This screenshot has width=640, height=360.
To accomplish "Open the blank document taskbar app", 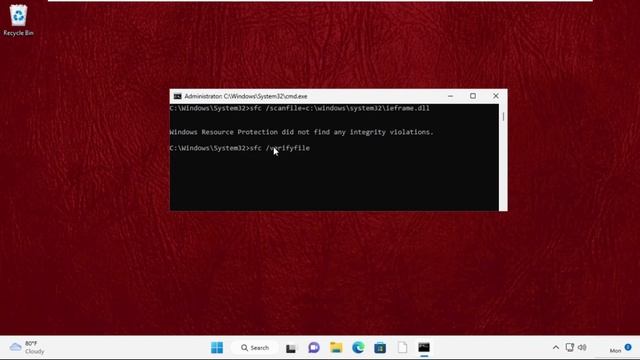I will point(402,348).
